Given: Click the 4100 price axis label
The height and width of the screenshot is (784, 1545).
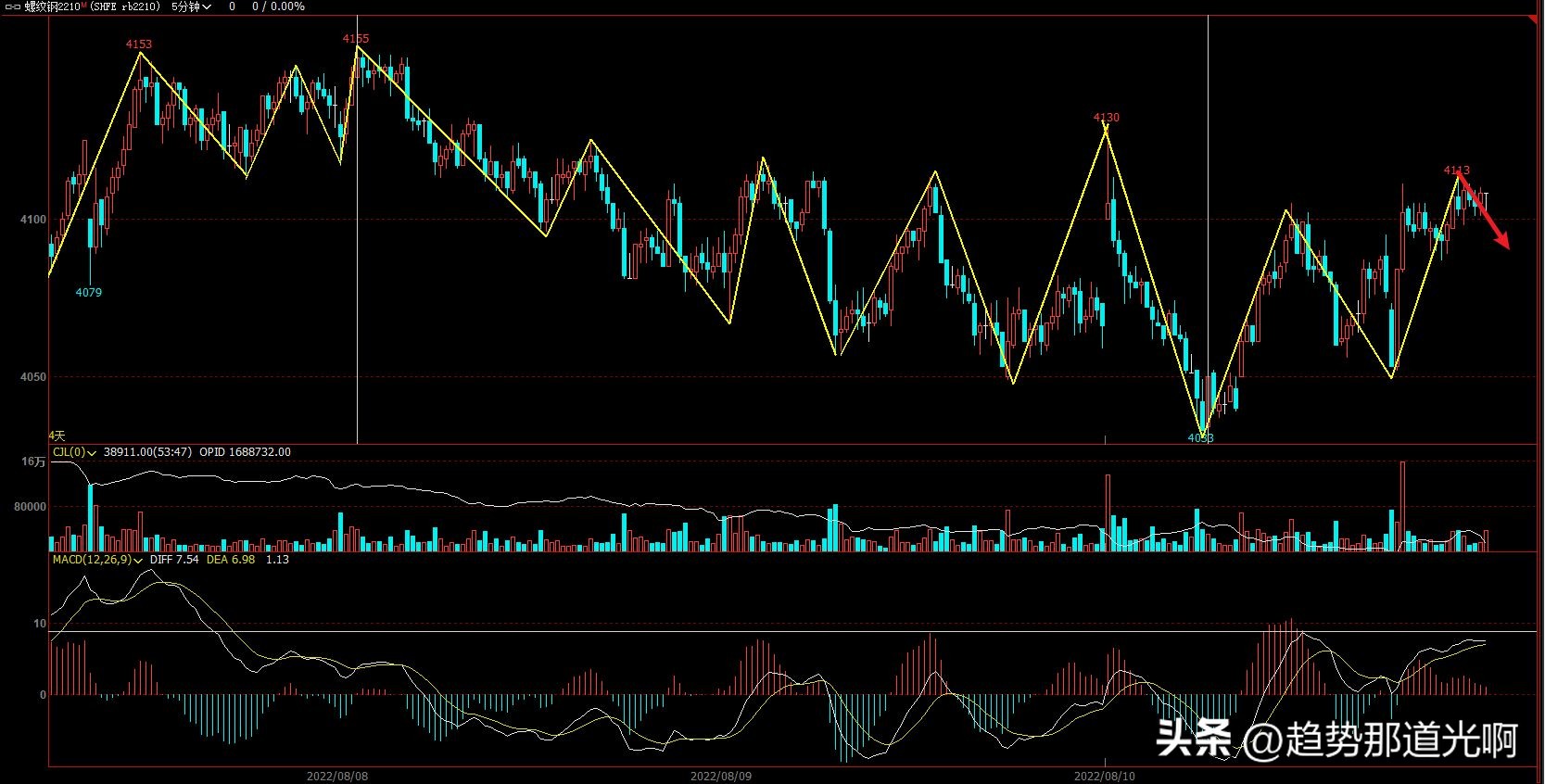Looking at the screenshot, I should (32, 220).
